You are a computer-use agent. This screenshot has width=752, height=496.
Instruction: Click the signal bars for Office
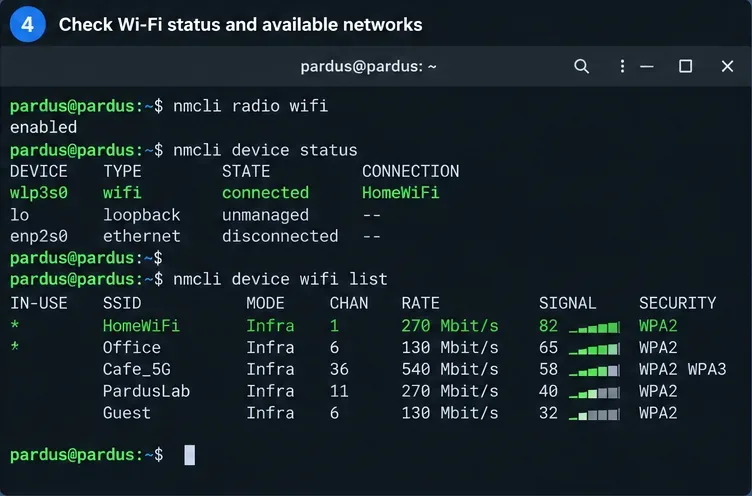[x=594, y=349]
